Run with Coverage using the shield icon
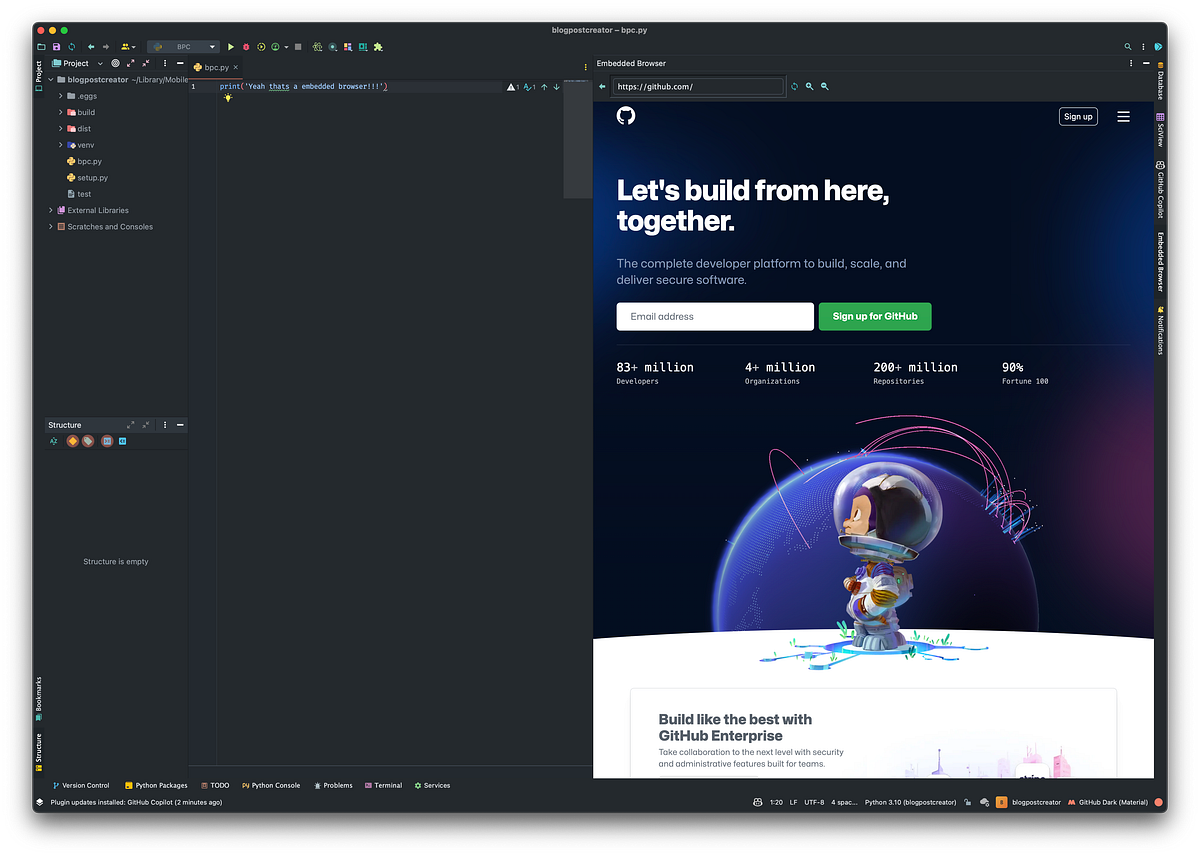This screenshot has height=856, width=1200. 261,46
